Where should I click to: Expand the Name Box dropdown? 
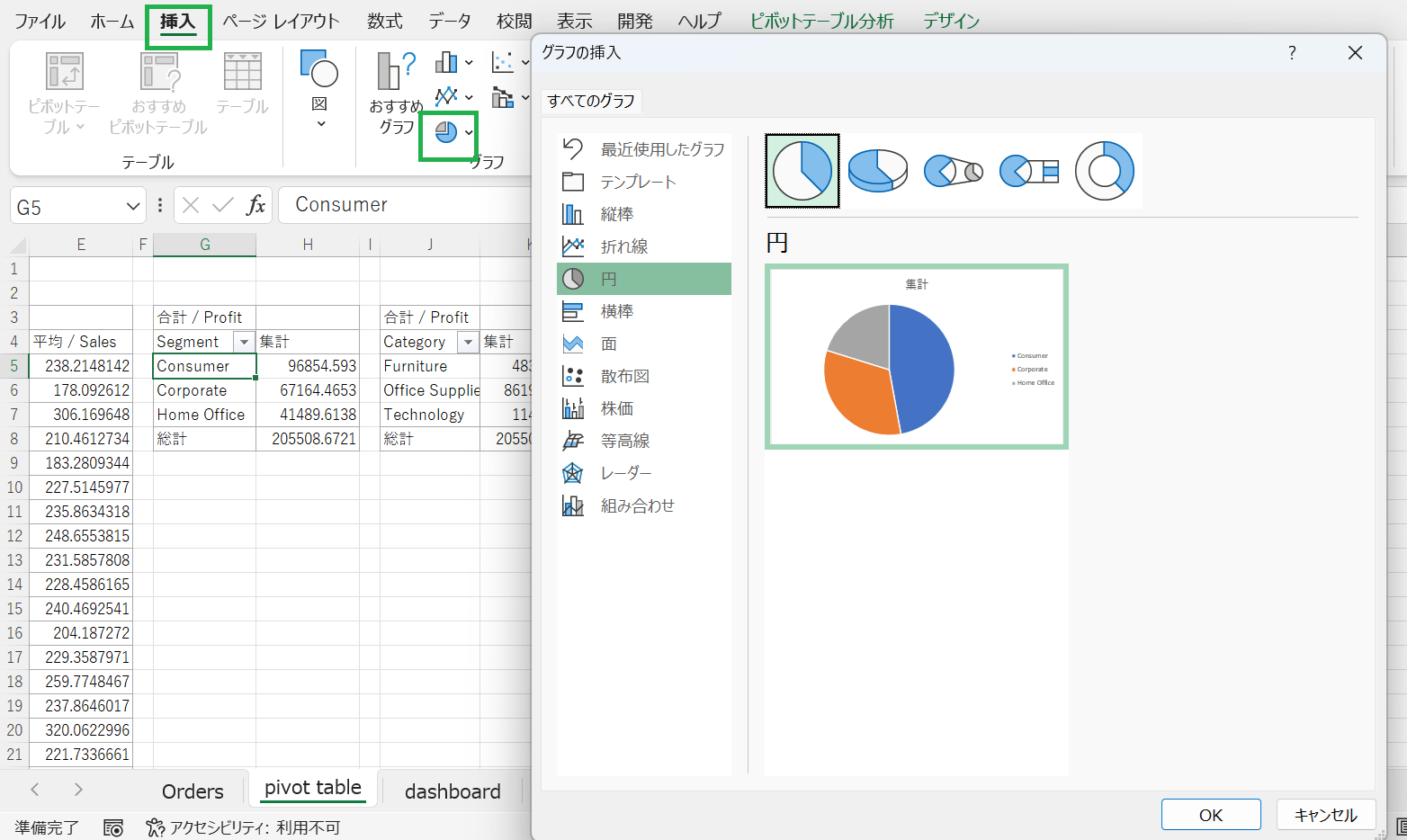(x=133, y=207)
